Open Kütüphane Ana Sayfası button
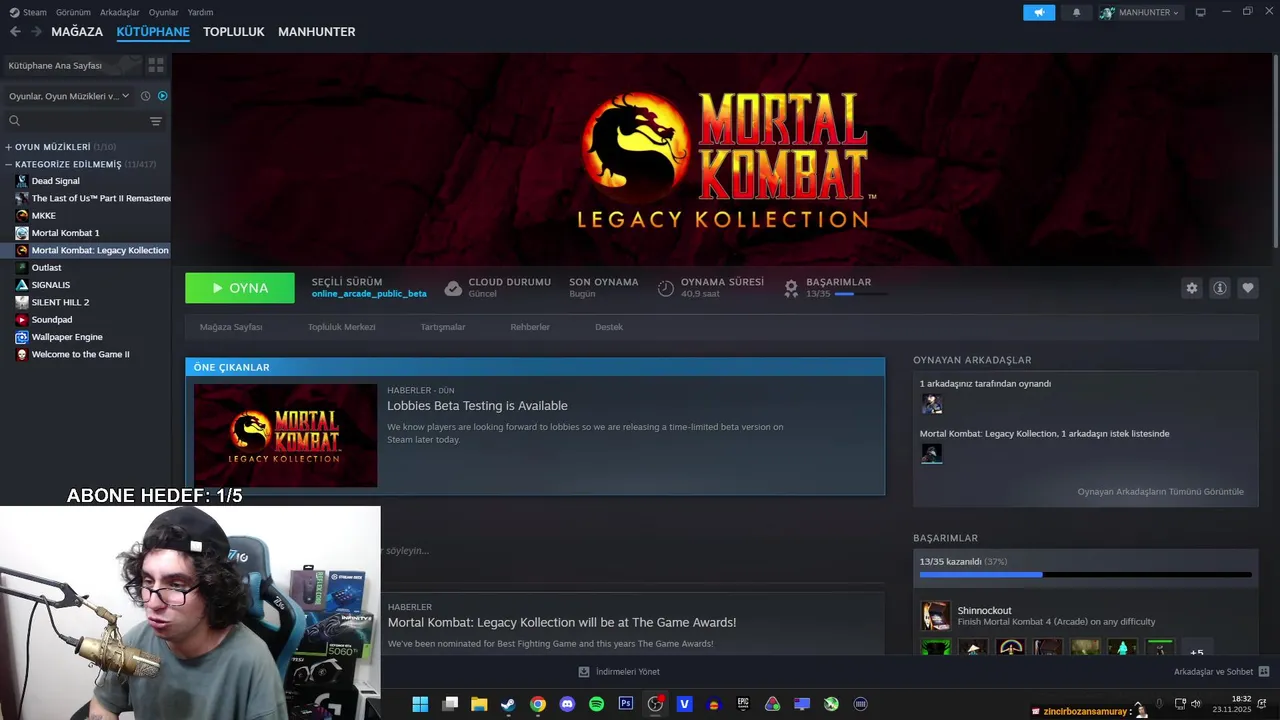Image resolution: width=1280 pixels, height=720 pixels. coord(71,65)
